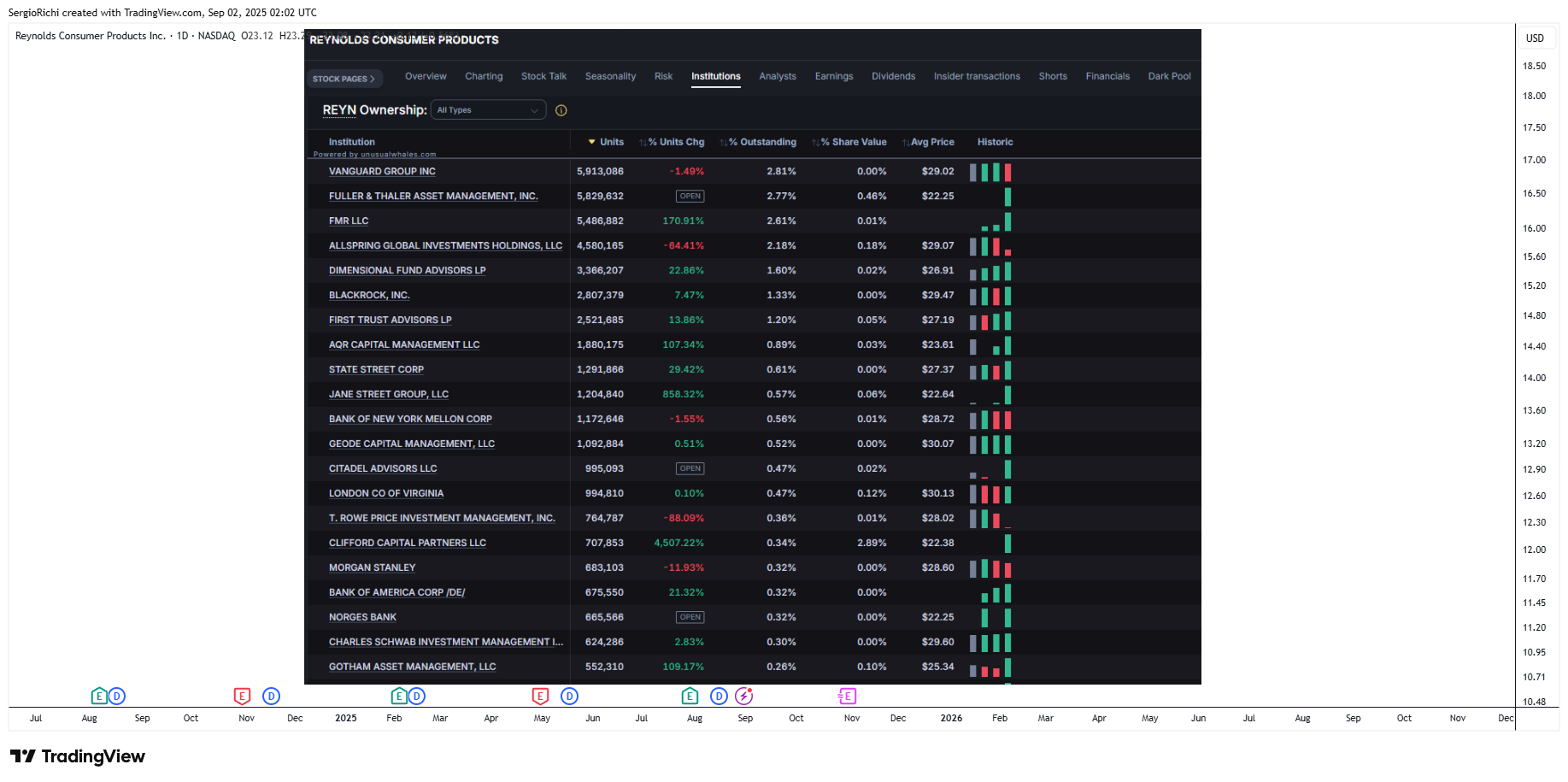This screenshot has width=1568, height=782.
Task: Open the All Types ownership dropdown
Action: coord(488,110)
